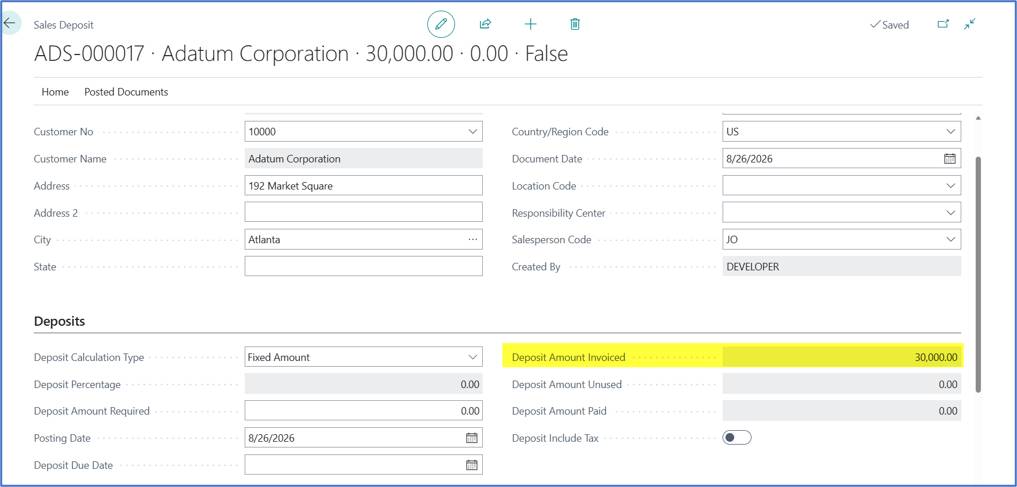Image resolution: width=1017 pixels, height=487 pixels.
Task: Click the Deposit Amount Invoiced label
Action: (568, 357)
